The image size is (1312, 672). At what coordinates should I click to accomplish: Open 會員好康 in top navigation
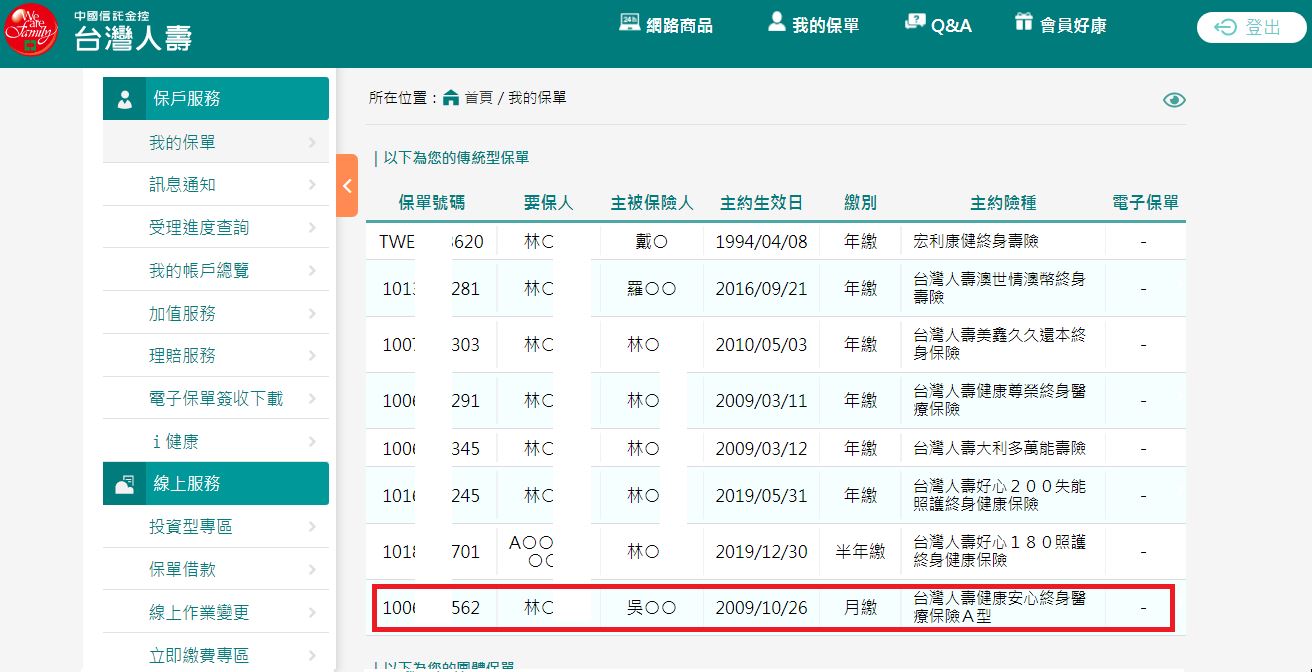[1060, 25]
